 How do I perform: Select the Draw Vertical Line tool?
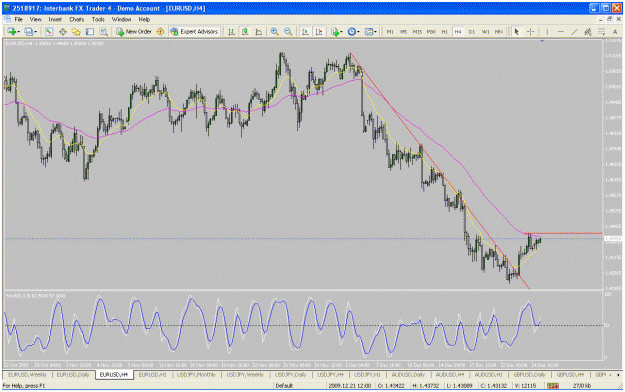pos(547,32)
